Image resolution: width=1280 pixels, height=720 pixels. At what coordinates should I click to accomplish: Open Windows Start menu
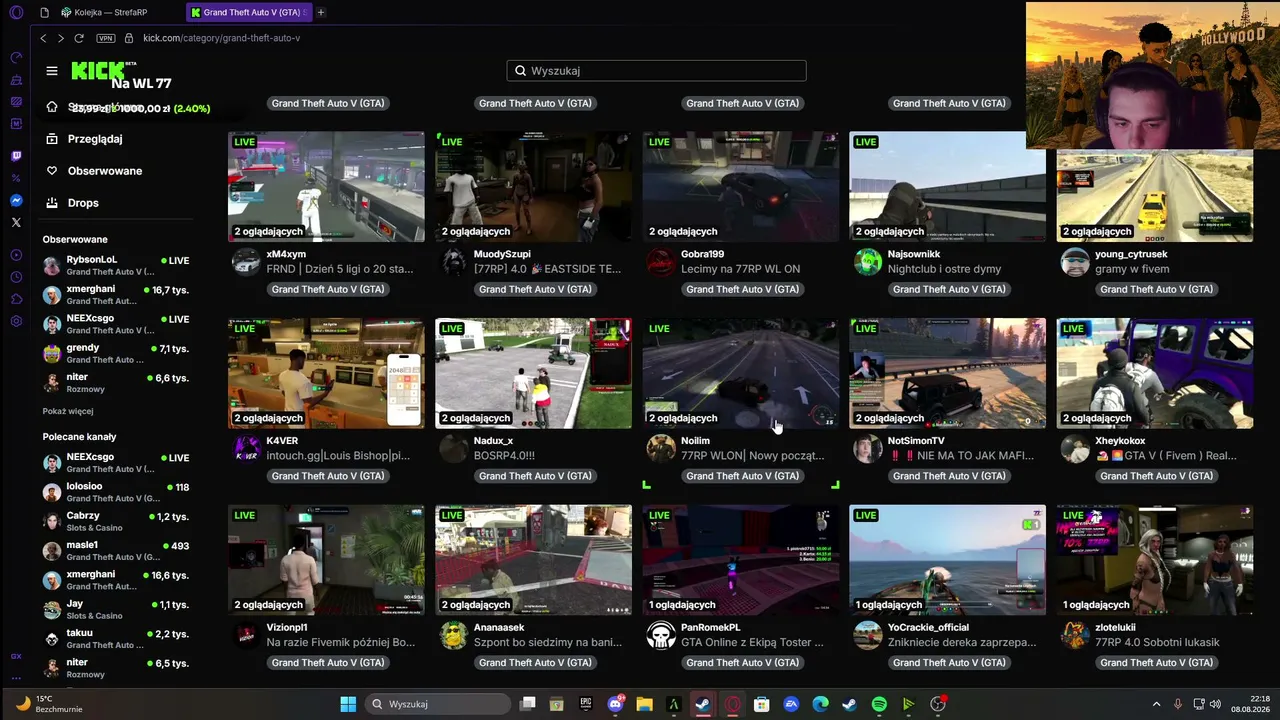coord(348,704)
